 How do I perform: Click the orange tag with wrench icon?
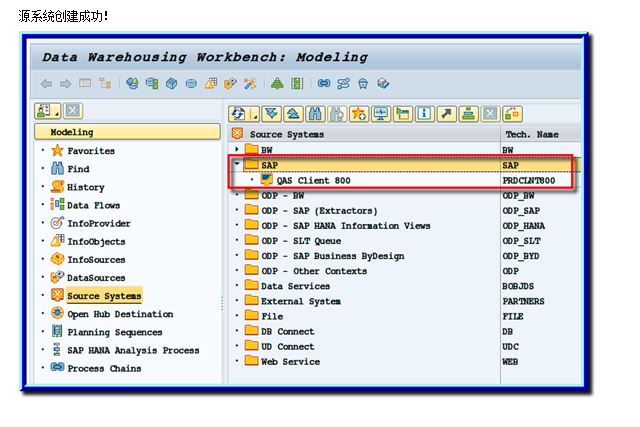pyautogui.click(x=230, y=84)
